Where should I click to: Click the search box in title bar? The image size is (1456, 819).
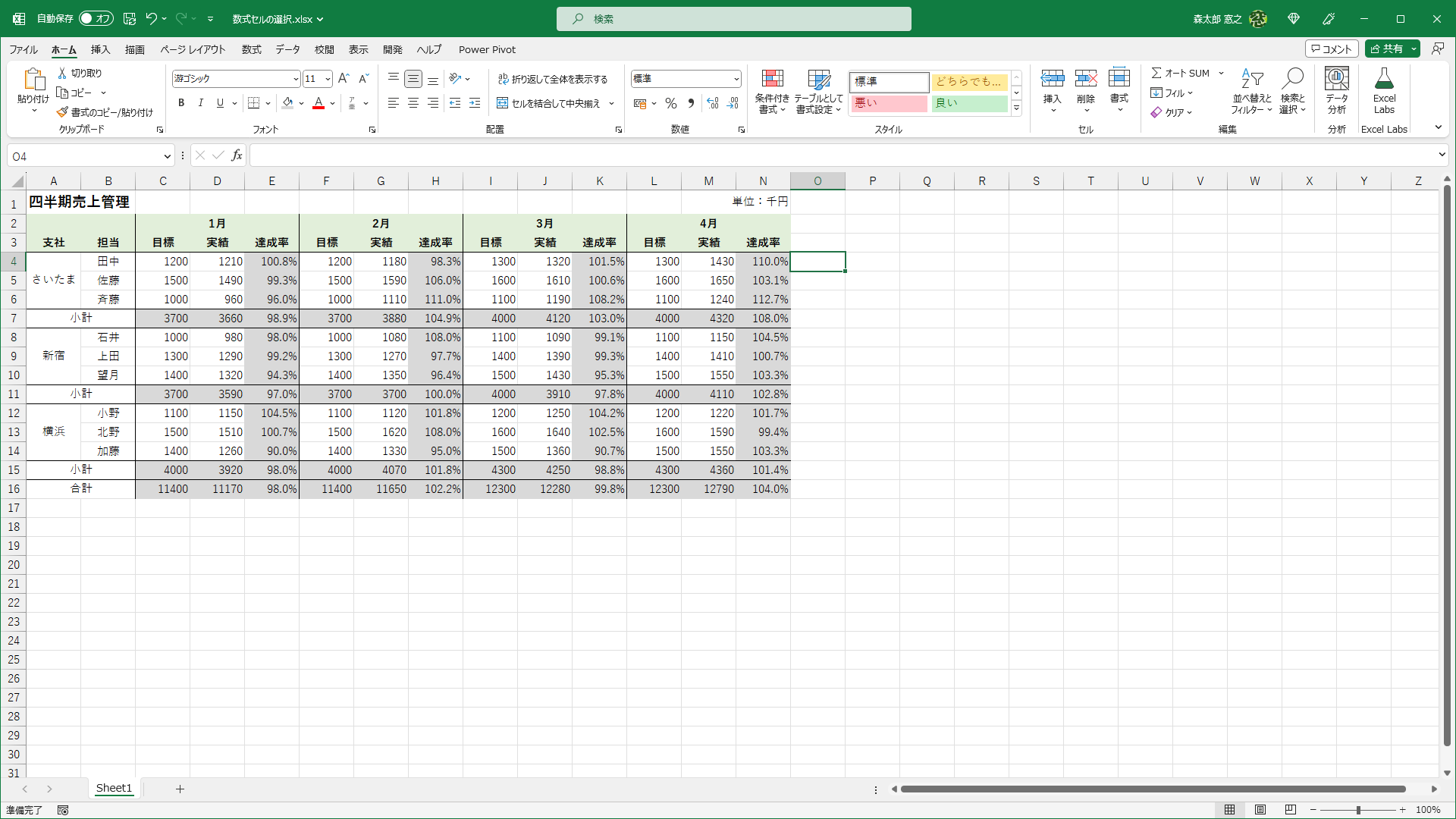pyautogui.click(x=733, y=19)
